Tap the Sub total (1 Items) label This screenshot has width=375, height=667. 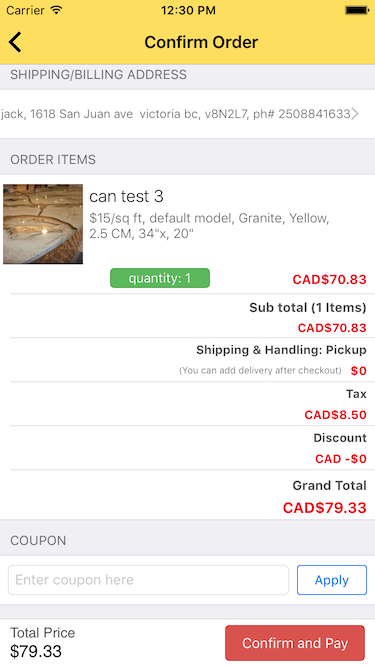(x=308, y=308)
